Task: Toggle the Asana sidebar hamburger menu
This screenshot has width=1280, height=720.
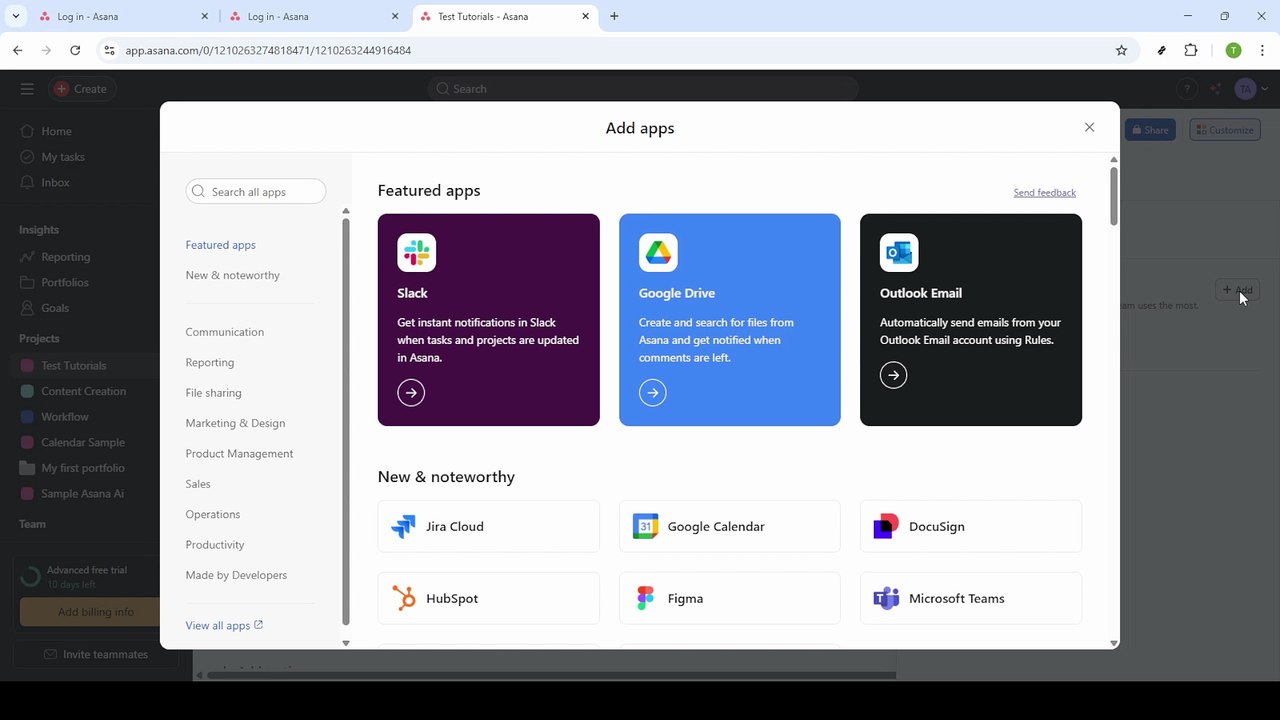Action: tap(27, 89)
